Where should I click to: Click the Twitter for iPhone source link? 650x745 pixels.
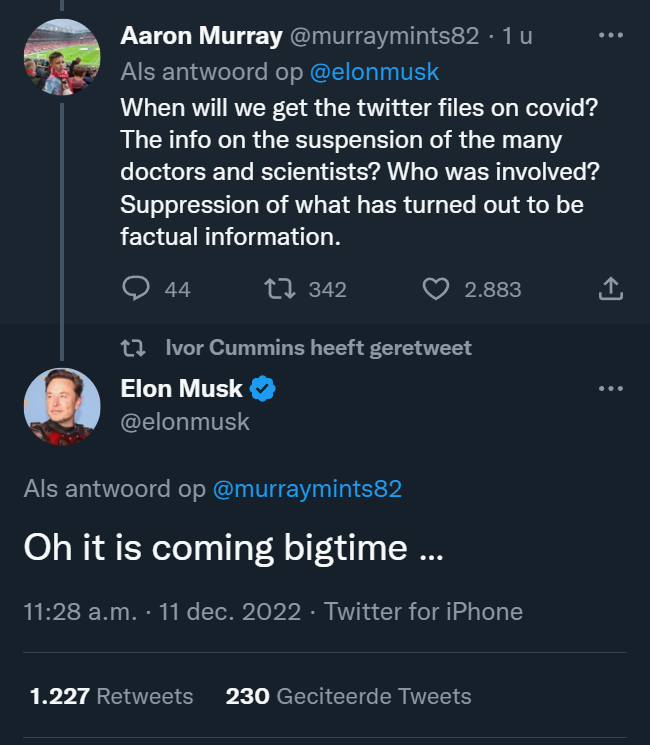[423, 611]
